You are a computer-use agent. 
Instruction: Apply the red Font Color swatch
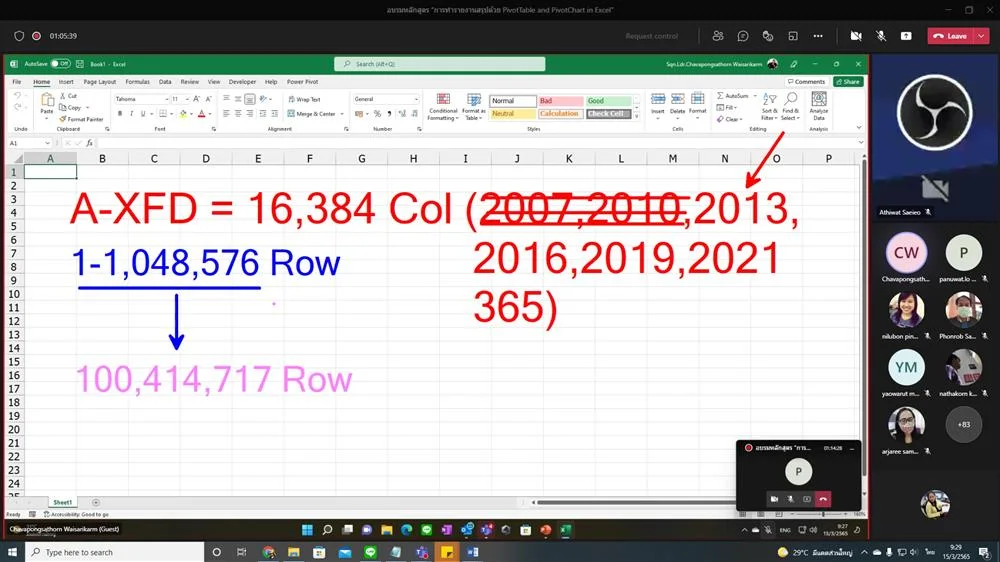point(202,114)
